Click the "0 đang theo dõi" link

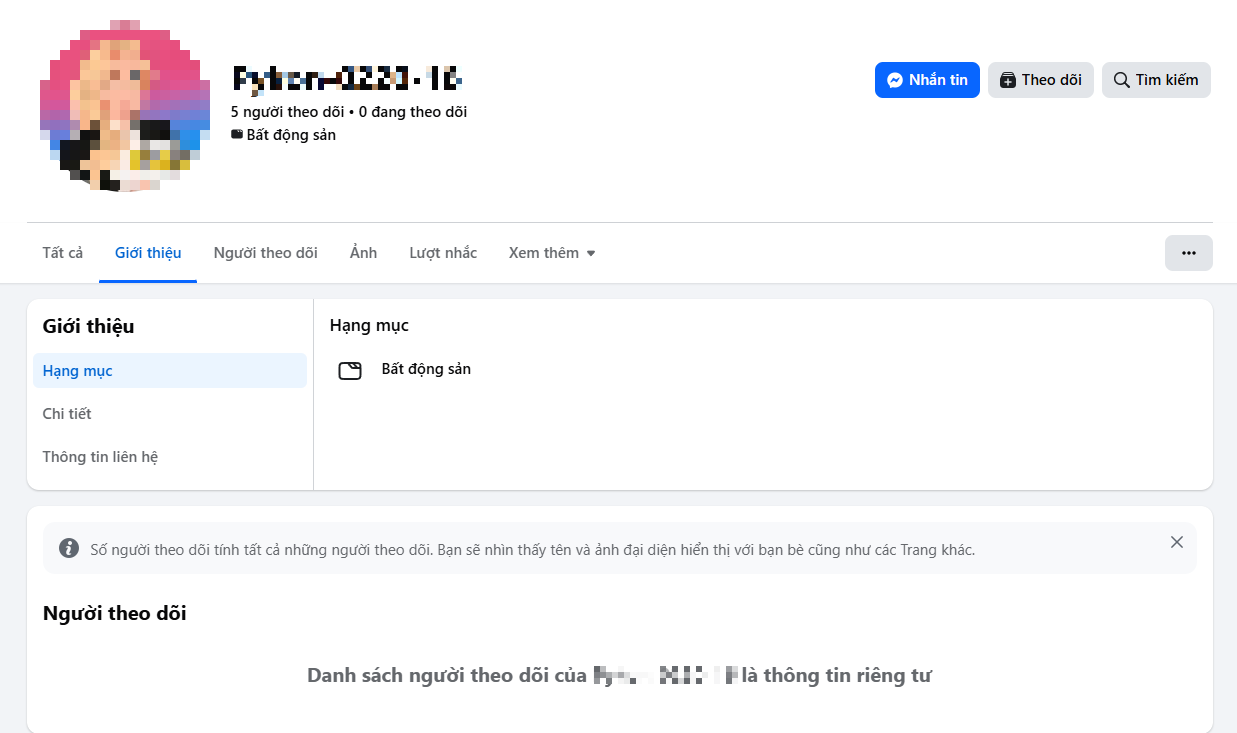(x=413, y=112)
